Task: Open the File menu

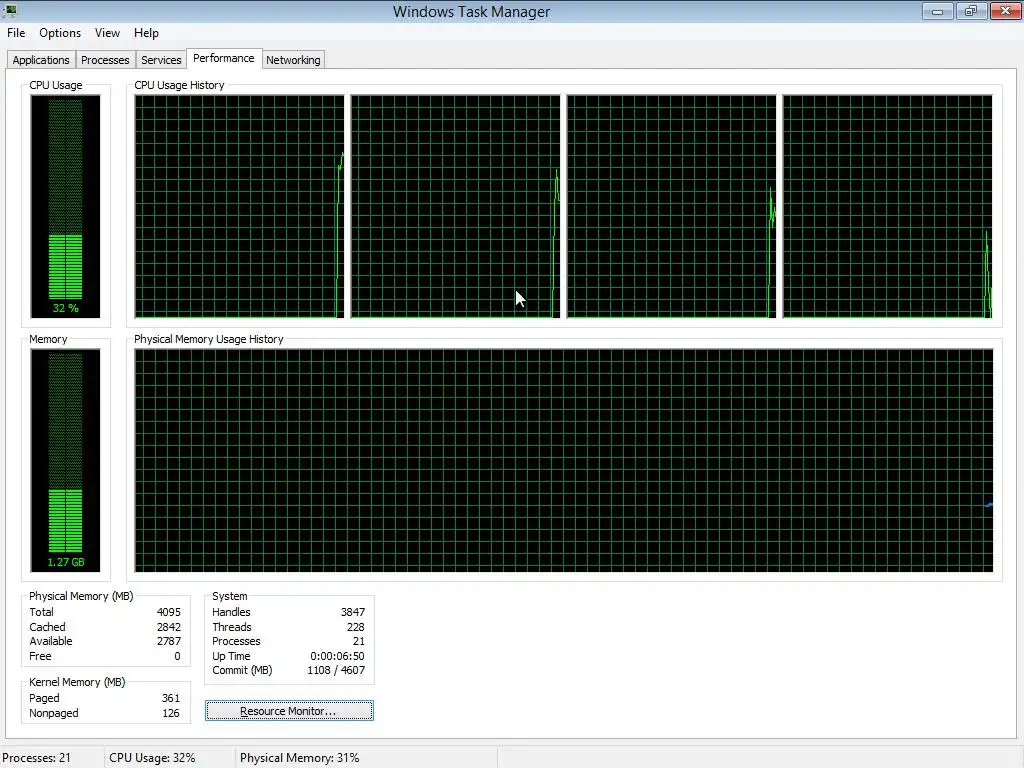Action: [x=16, y=33]
